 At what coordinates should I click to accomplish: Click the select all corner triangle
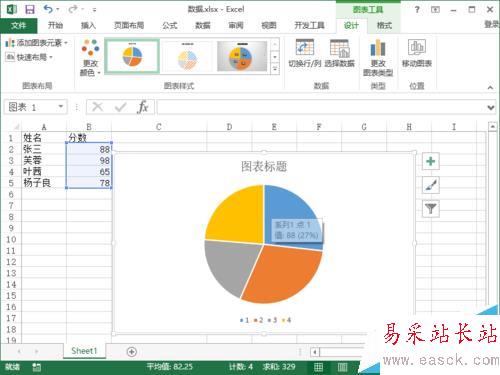[x=16, y=127]
